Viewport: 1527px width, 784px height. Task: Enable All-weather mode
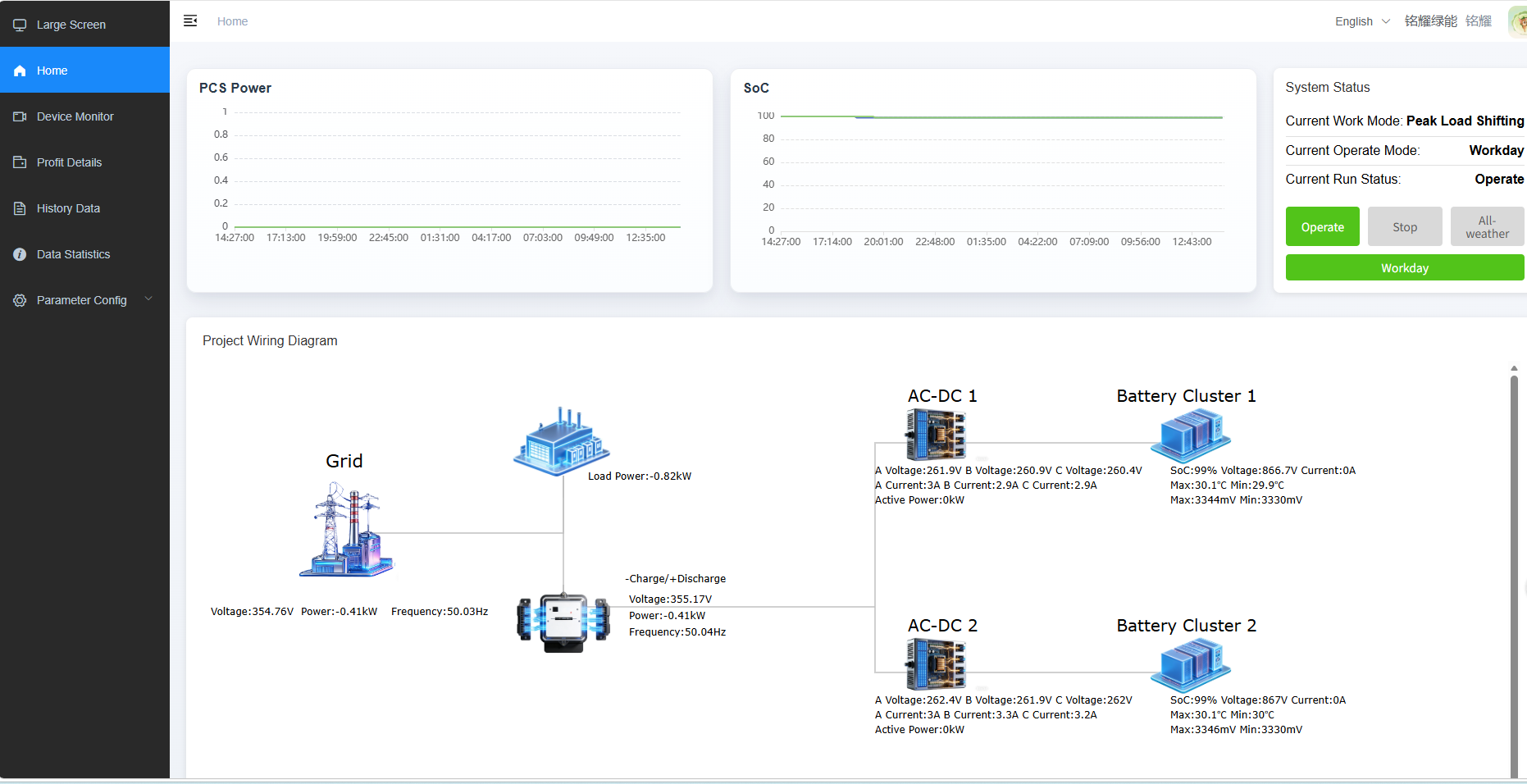(1487, 226)
